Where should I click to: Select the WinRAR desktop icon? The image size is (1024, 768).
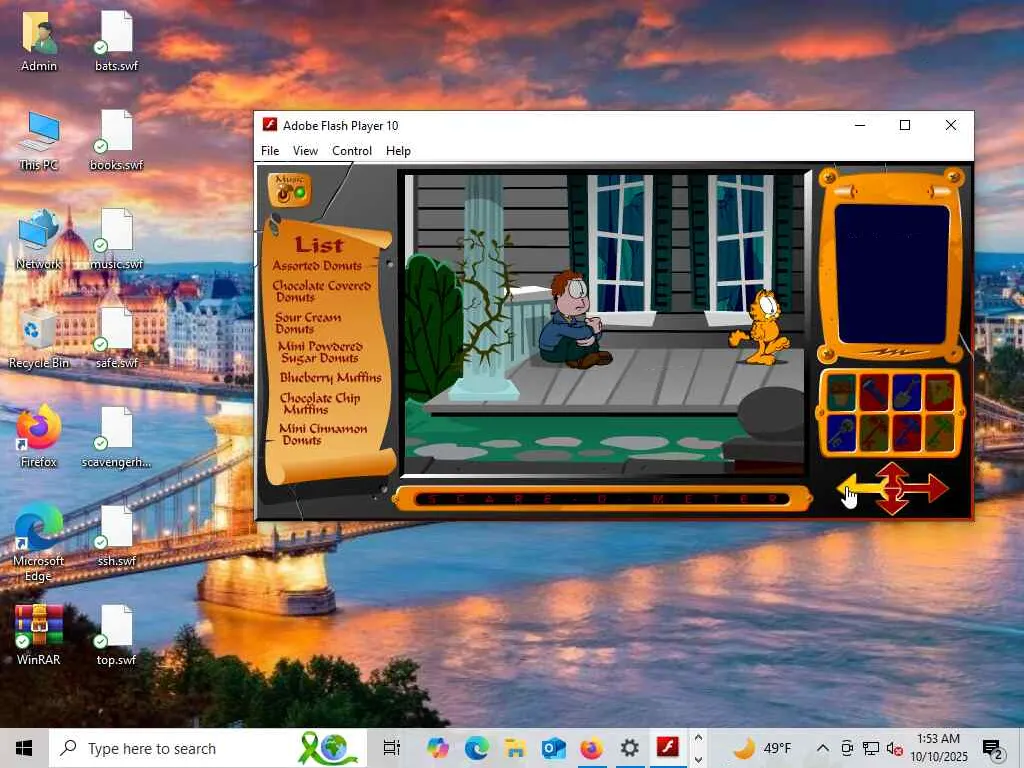[x=39, y=635]
